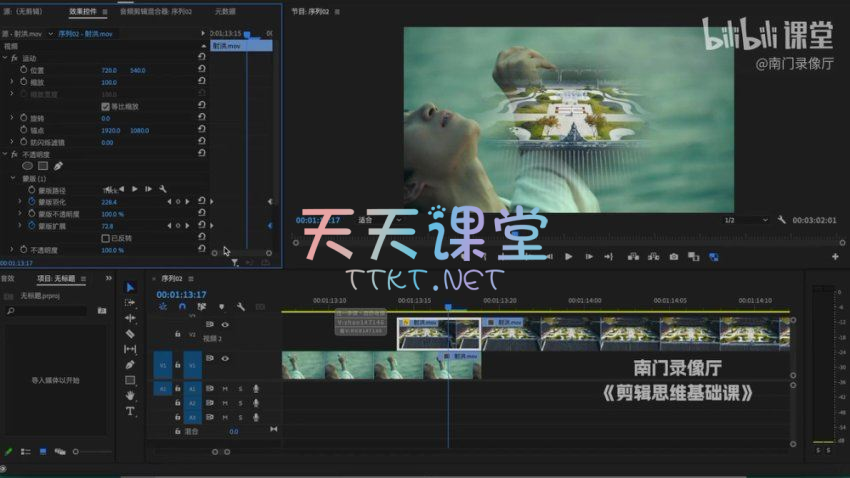Image resolution: width=850 pixels, height=478 pixels.
Task: Click the Export Frame camera icon
Action: click(673, 257)
